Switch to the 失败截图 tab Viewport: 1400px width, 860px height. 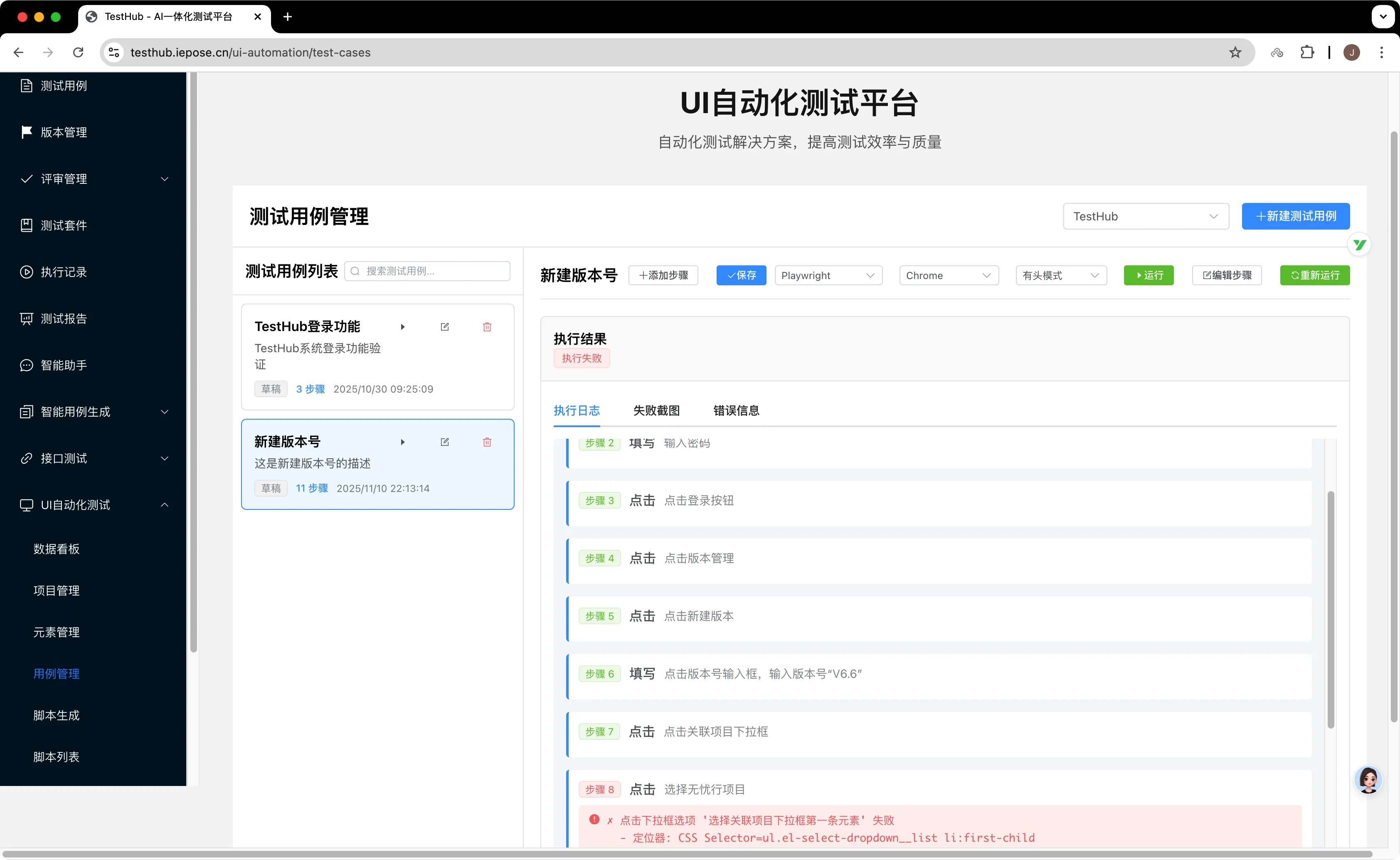(656, 410)
